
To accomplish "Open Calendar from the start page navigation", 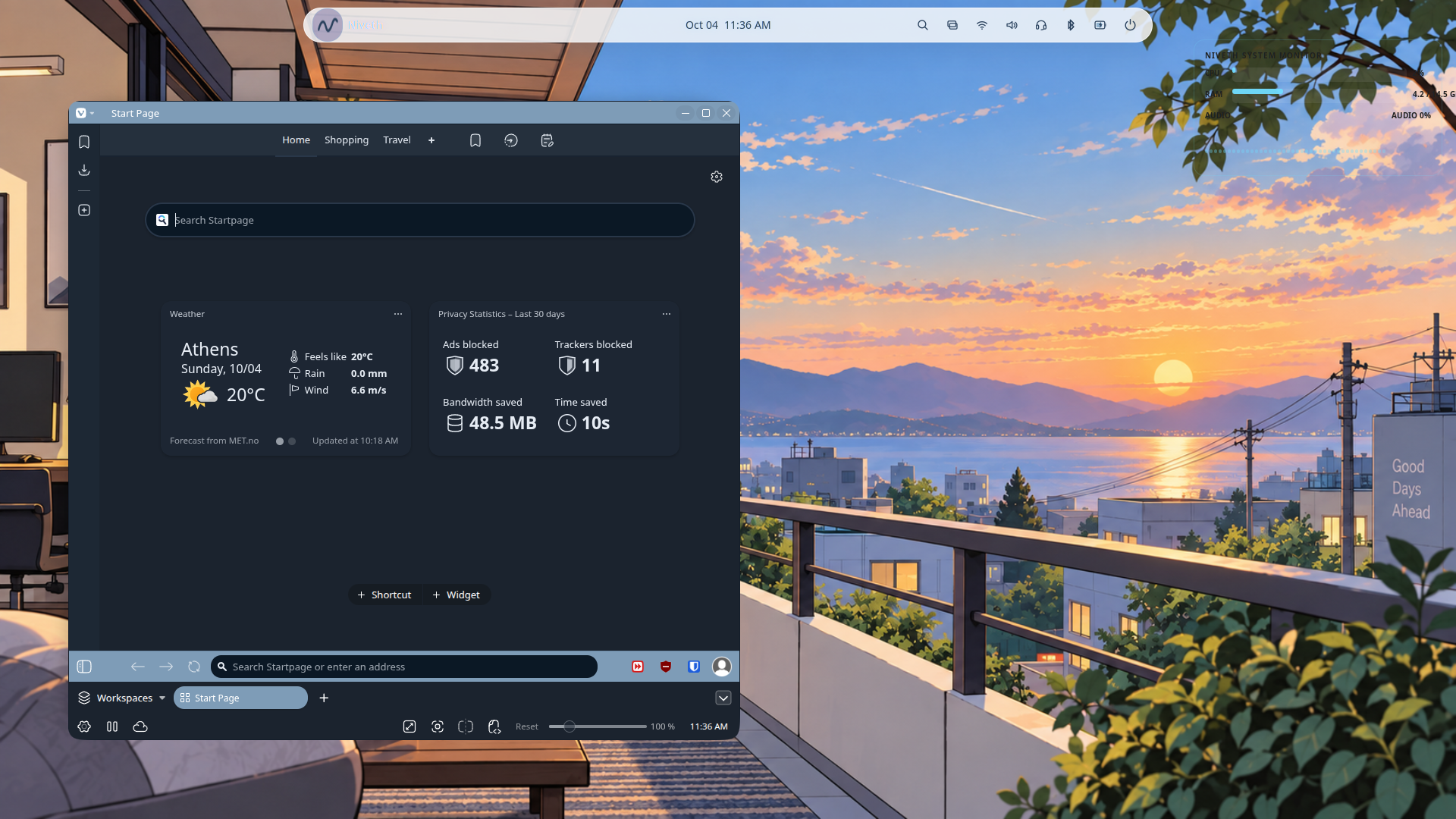I will coord(547,140).
